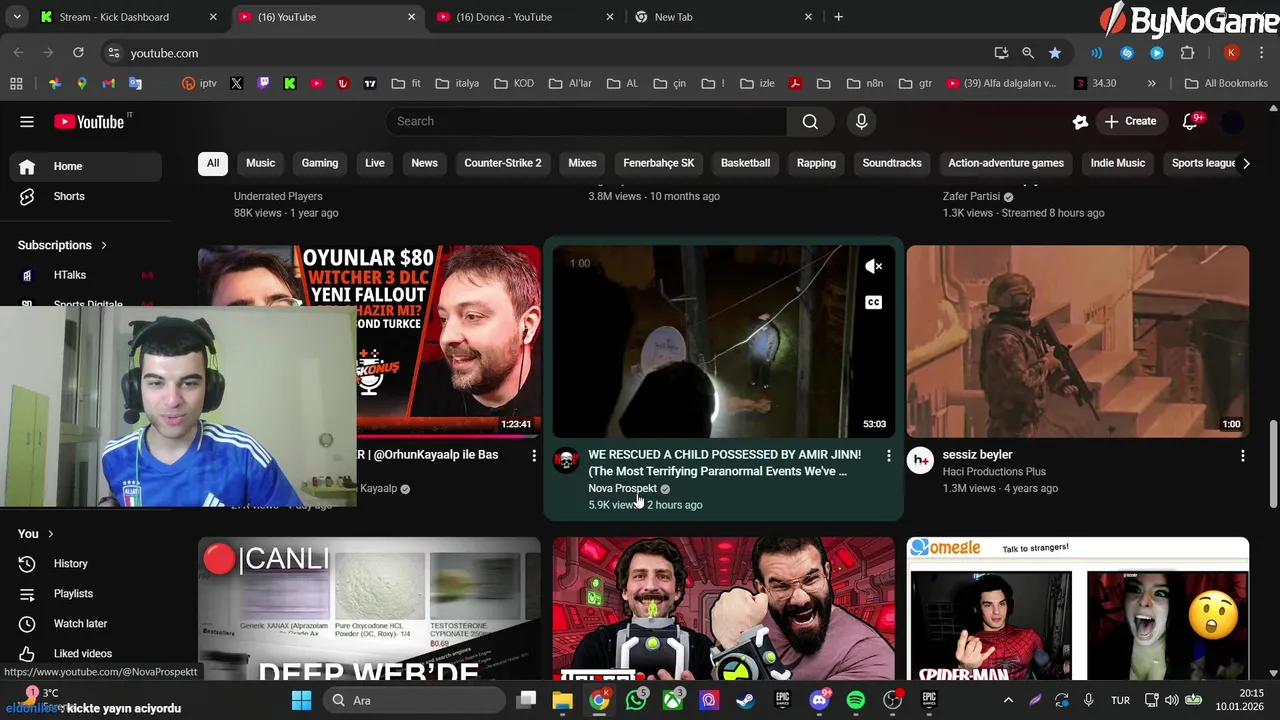Open more options for OrhunKayaalp video
This screenshot has height=720, width=1280.
(x=534, y=456)
